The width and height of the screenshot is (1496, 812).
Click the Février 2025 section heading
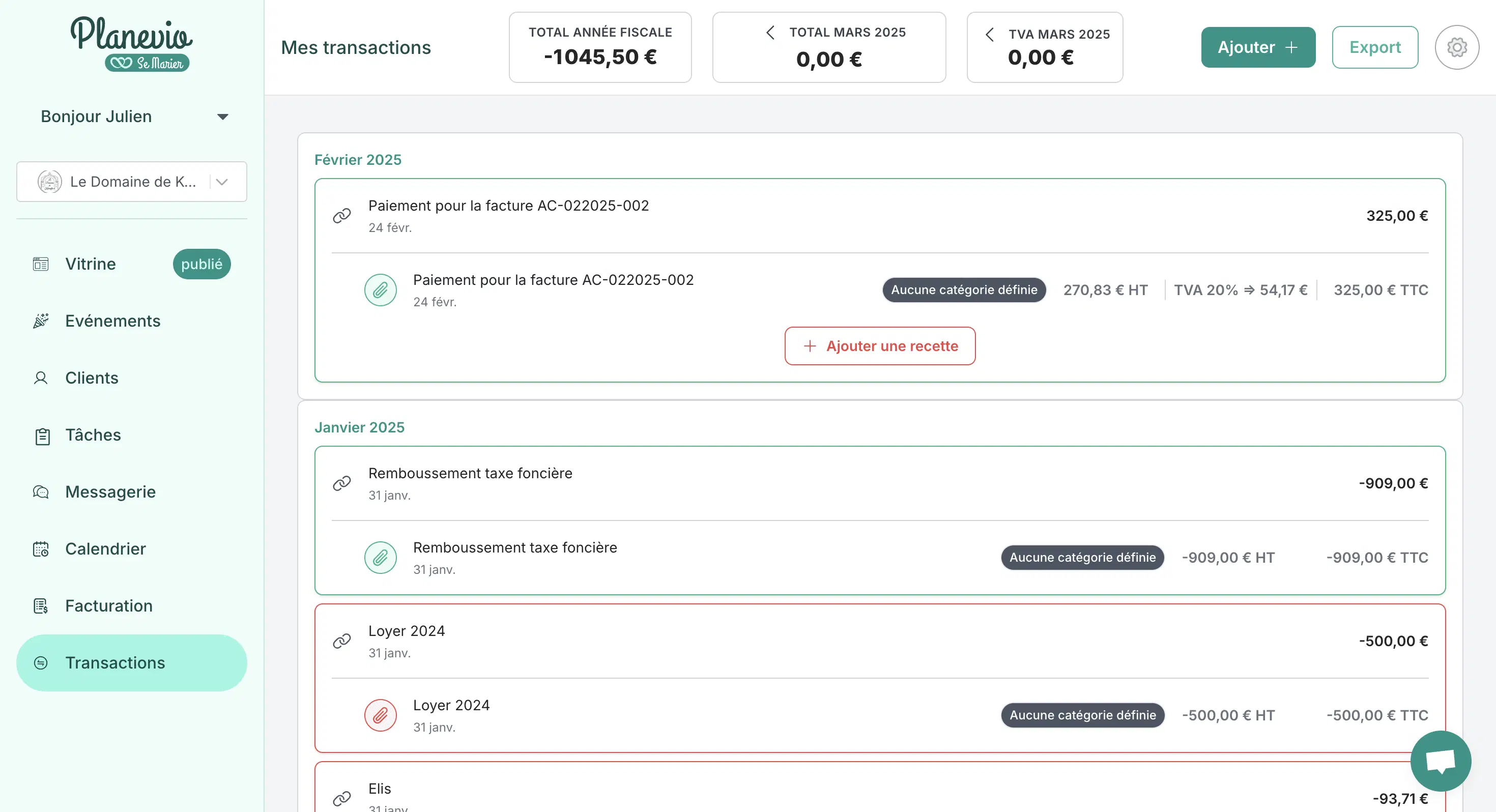[x=358, y=160]
